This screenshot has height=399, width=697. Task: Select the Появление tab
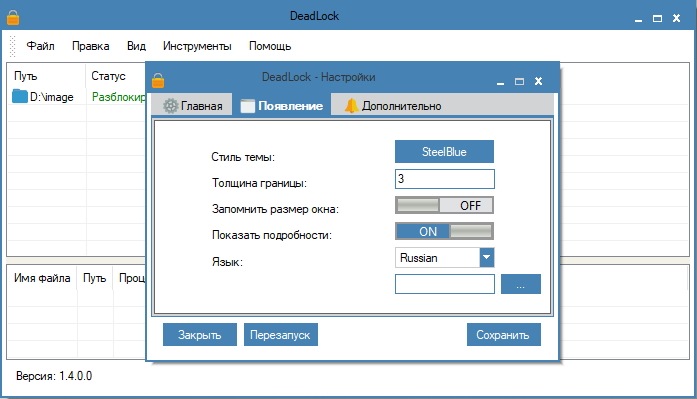tap(281, 106)
